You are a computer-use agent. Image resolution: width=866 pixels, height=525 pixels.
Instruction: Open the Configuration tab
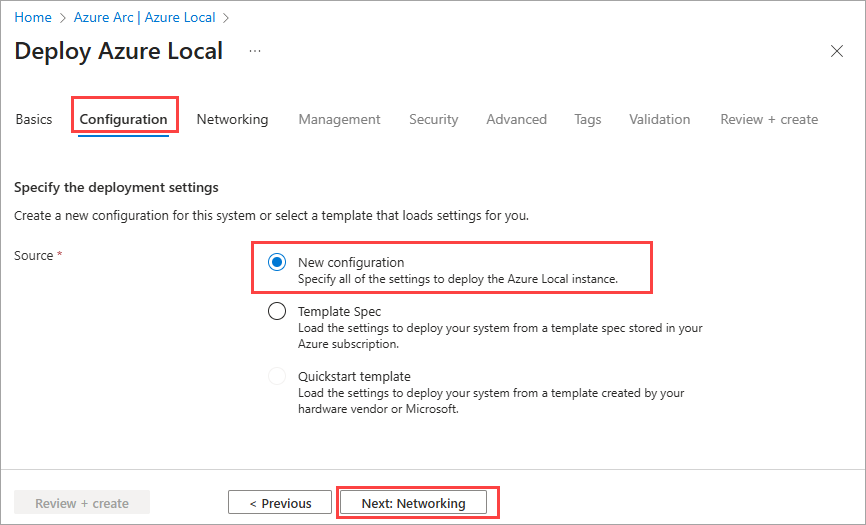point(123,119)
